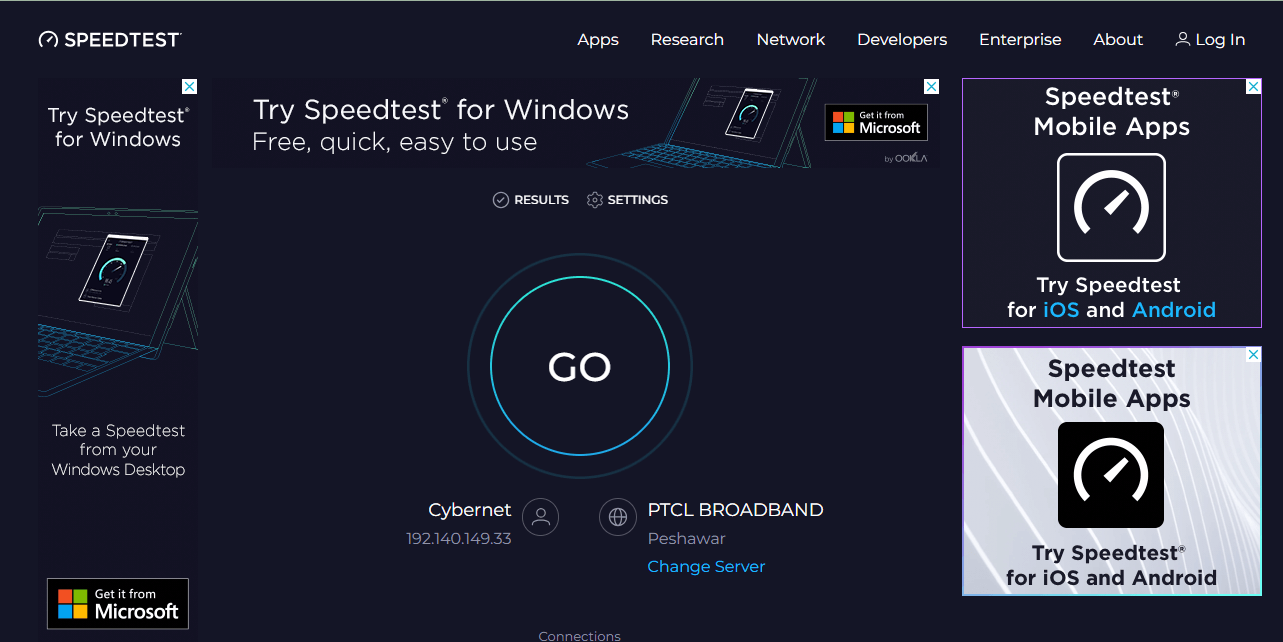The image size is (1283, 642).
Task: Close the top banner advertisement
Action: click(931, 87)
